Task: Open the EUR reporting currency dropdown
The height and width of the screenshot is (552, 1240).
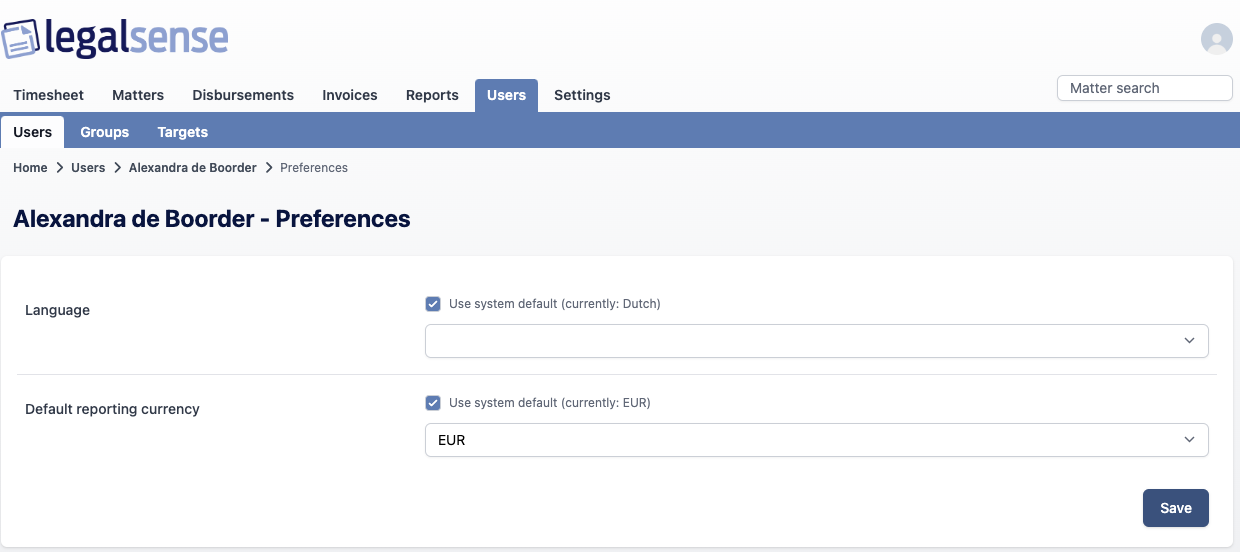Action: [816, 440]
